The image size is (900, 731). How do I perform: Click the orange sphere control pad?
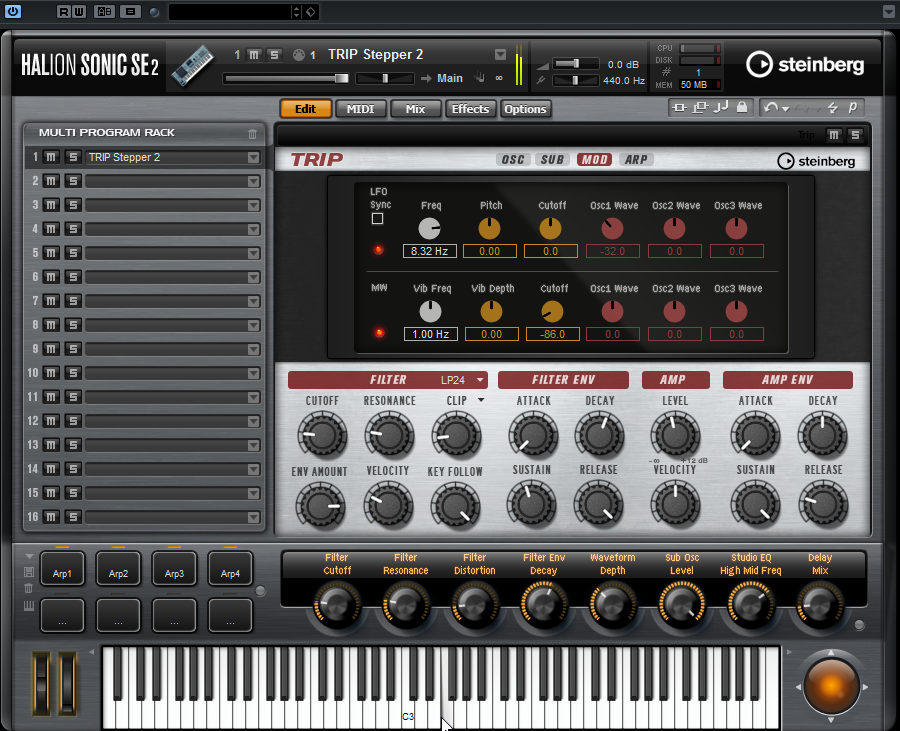pos(831,686)
